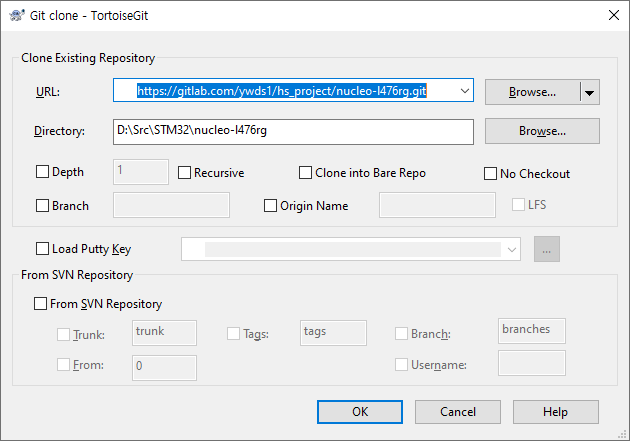Open the Putty key combo box dropdown
Screen dimensions: 630x441
pos(511,249)
